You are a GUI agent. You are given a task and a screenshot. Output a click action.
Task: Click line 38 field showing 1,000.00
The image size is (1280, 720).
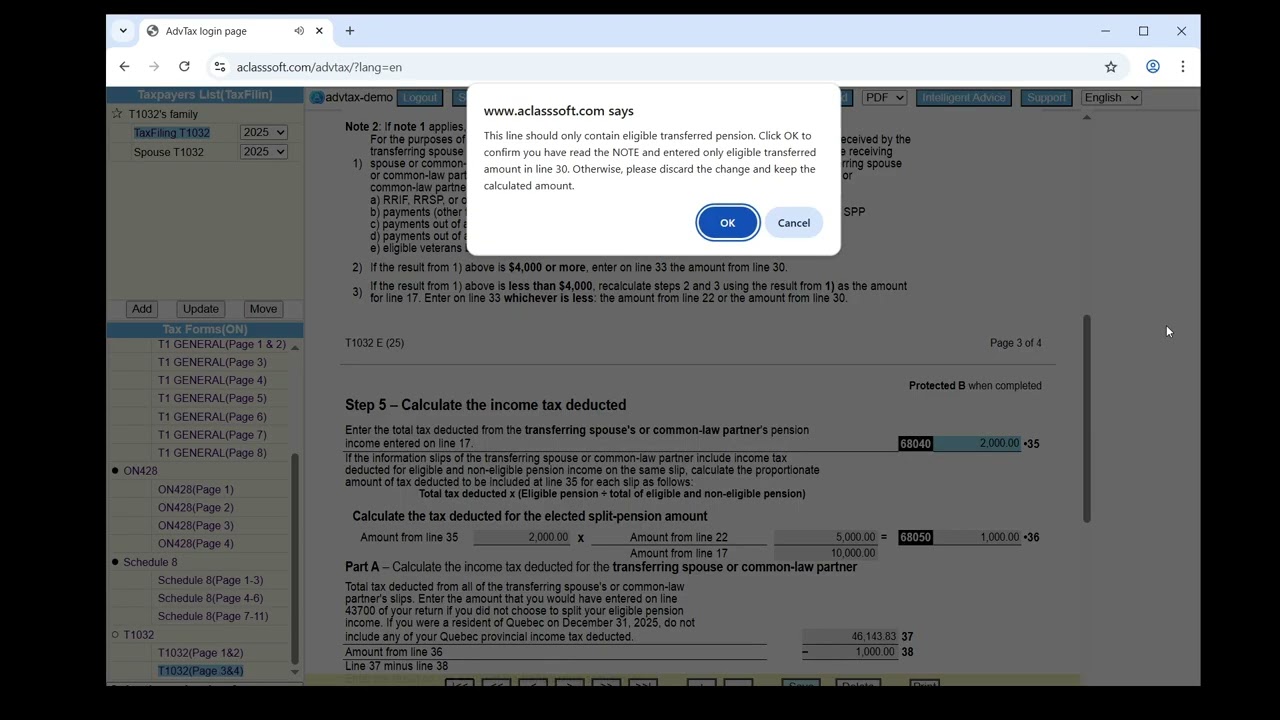[849, 652]
